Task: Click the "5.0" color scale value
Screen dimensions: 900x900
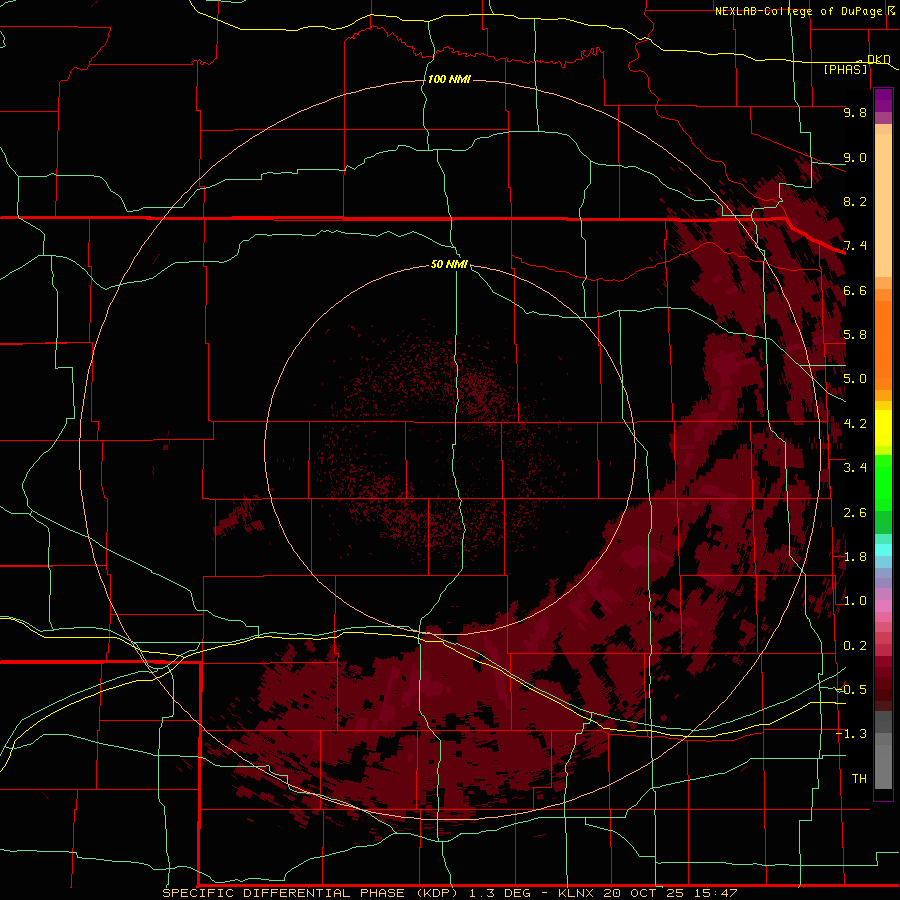Action: [855, 379]
